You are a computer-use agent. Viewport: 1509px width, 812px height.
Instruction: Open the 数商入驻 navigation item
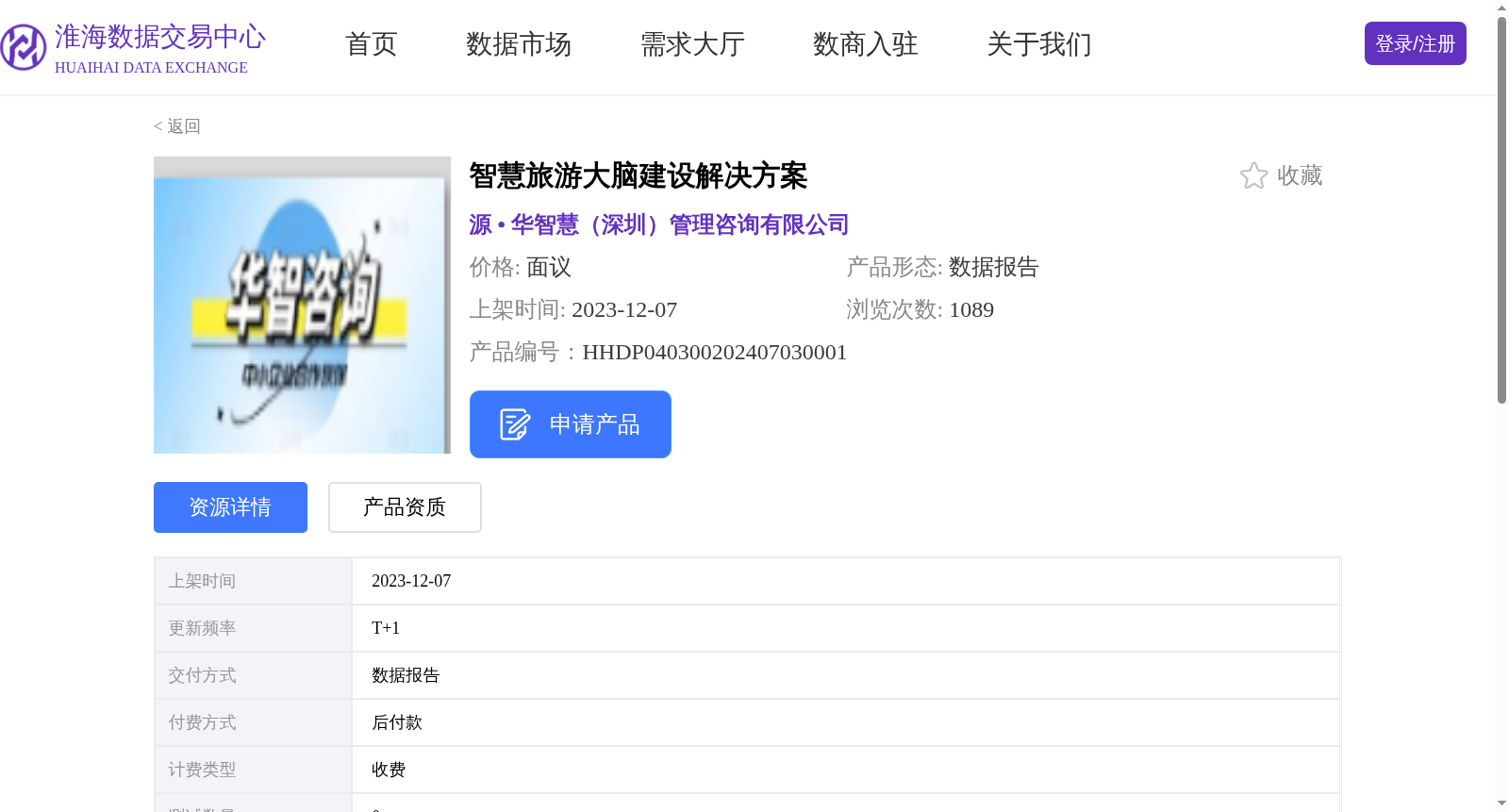coord(865,44)
